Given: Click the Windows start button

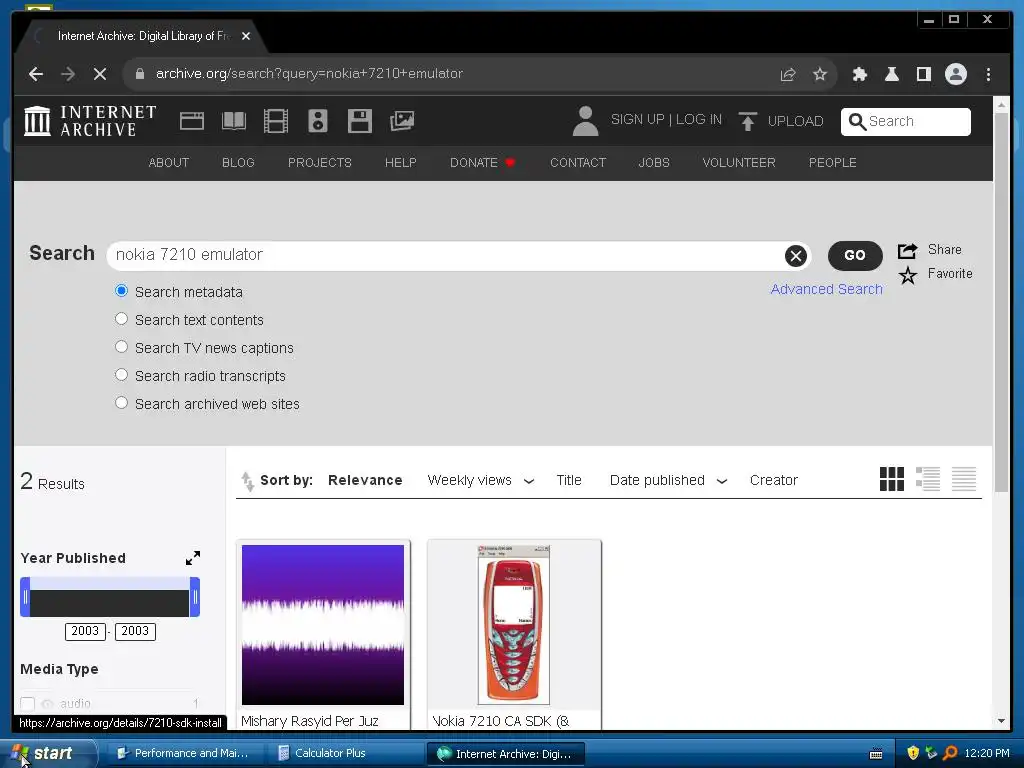Looking at the screenshot, I should tap(48, 754).
